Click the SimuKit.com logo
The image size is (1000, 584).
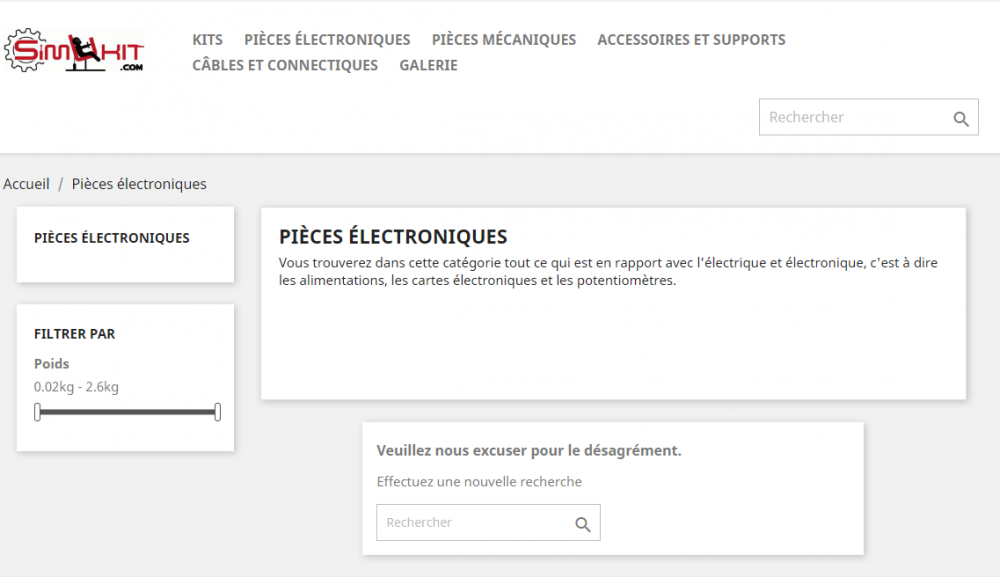[74, 48]
